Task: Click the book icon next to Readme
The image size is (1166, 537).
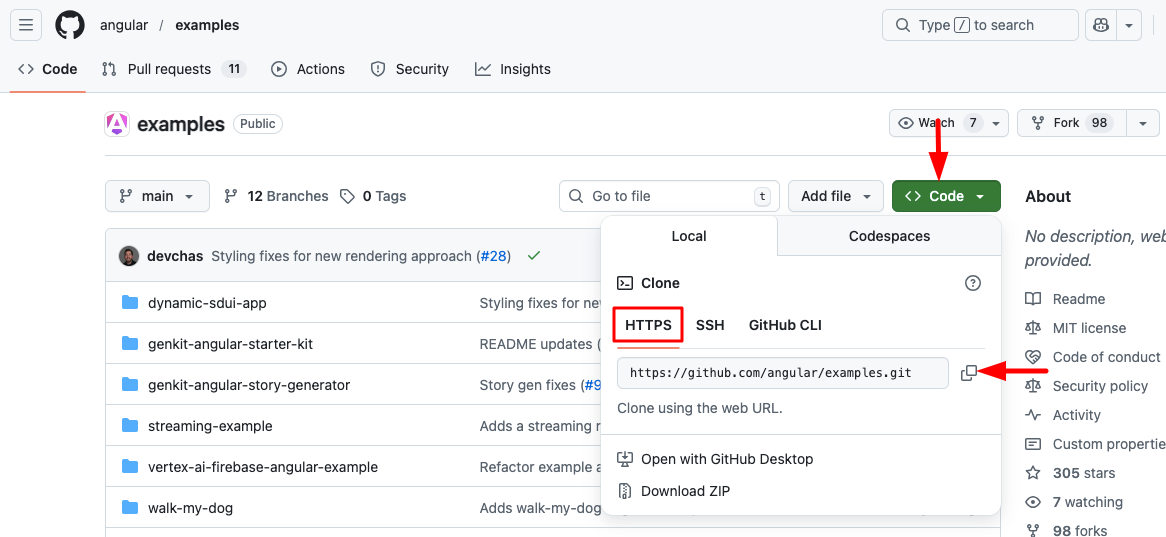Action: [1033, 299]
